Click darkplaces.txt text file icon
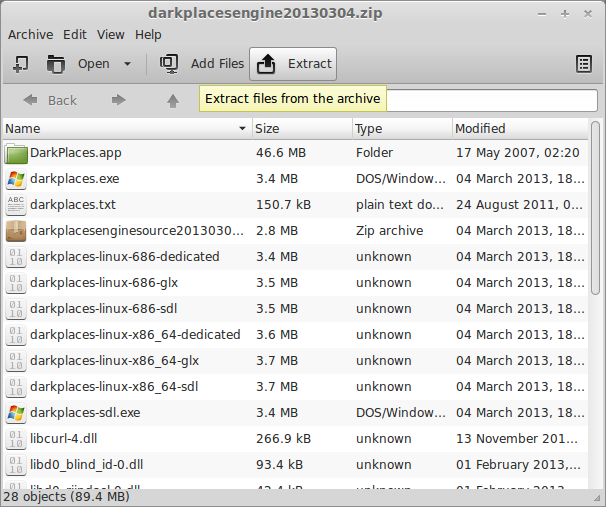 (x=16, y=205)
